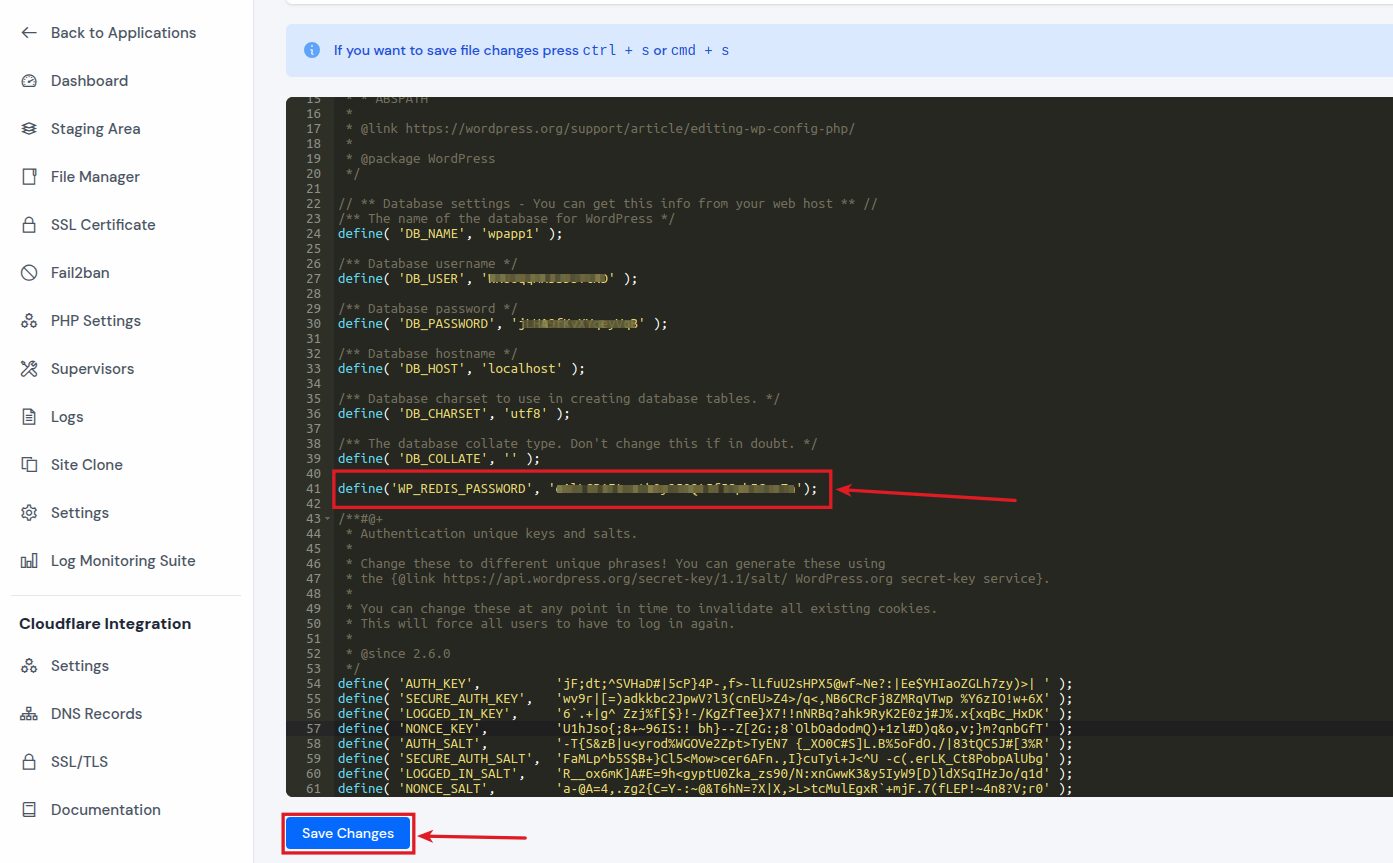
Task: Open Cloudflare Settings gear icon
Action: (28, 665)
